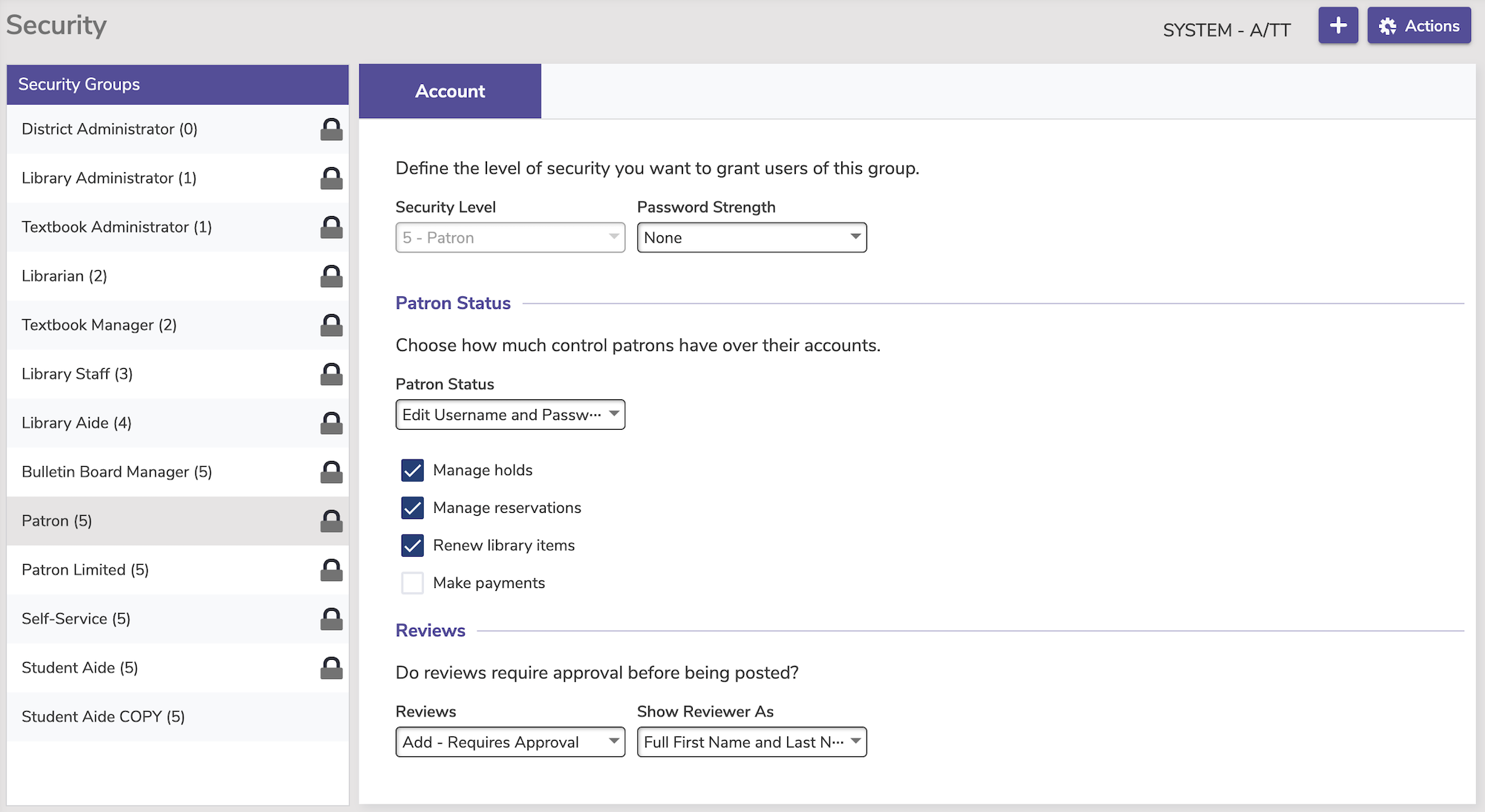
Task: Click the Security Groups panel header
Action: point(177,85)
